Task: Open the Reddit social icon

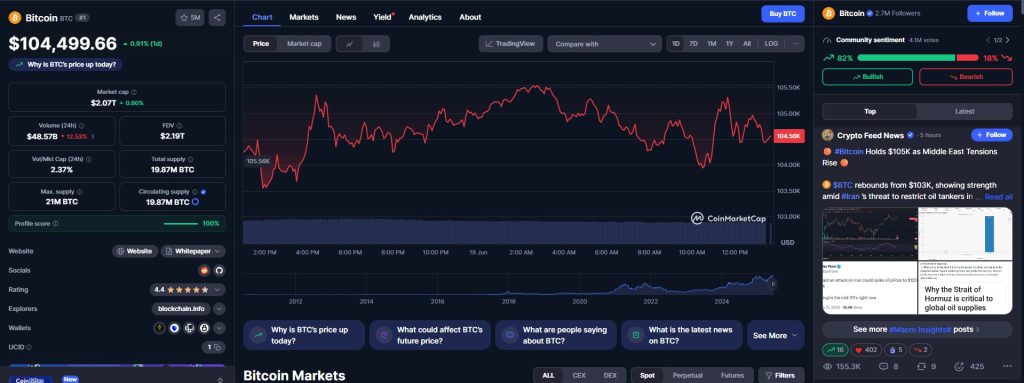Action: 204,270
